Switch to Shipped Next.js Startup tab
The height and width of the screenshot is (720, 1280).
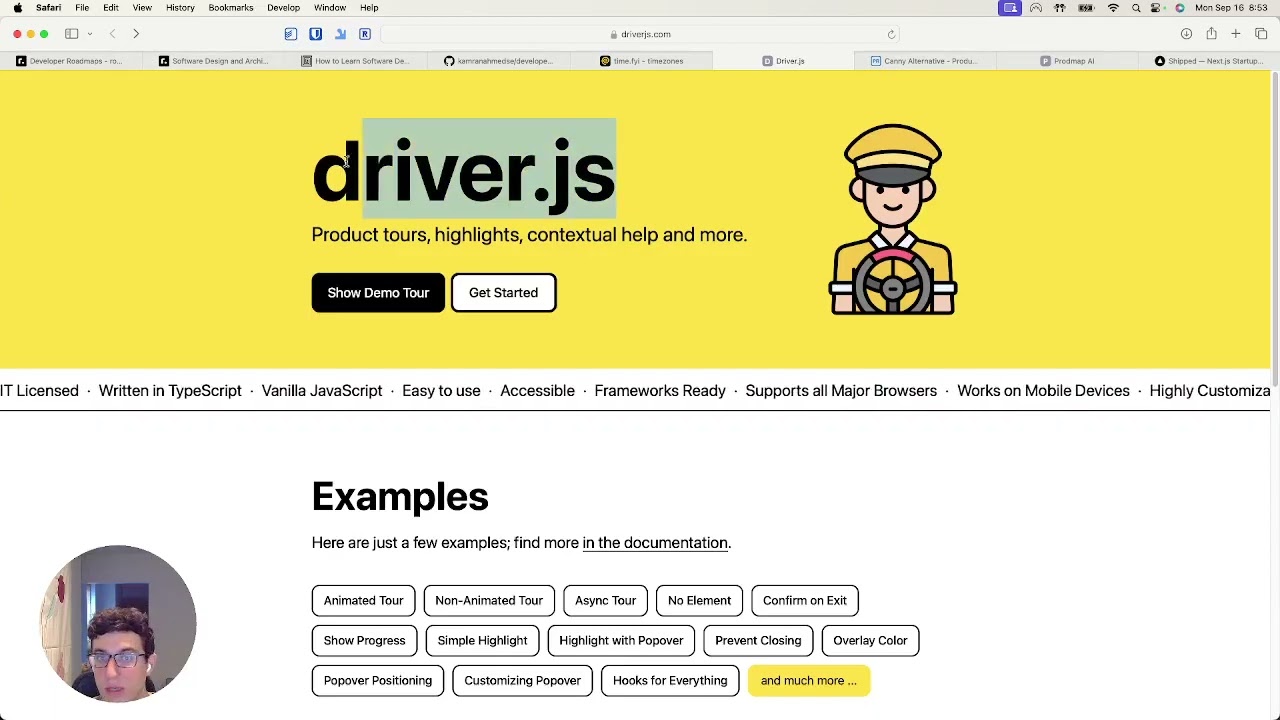[x=1208, y=61]
